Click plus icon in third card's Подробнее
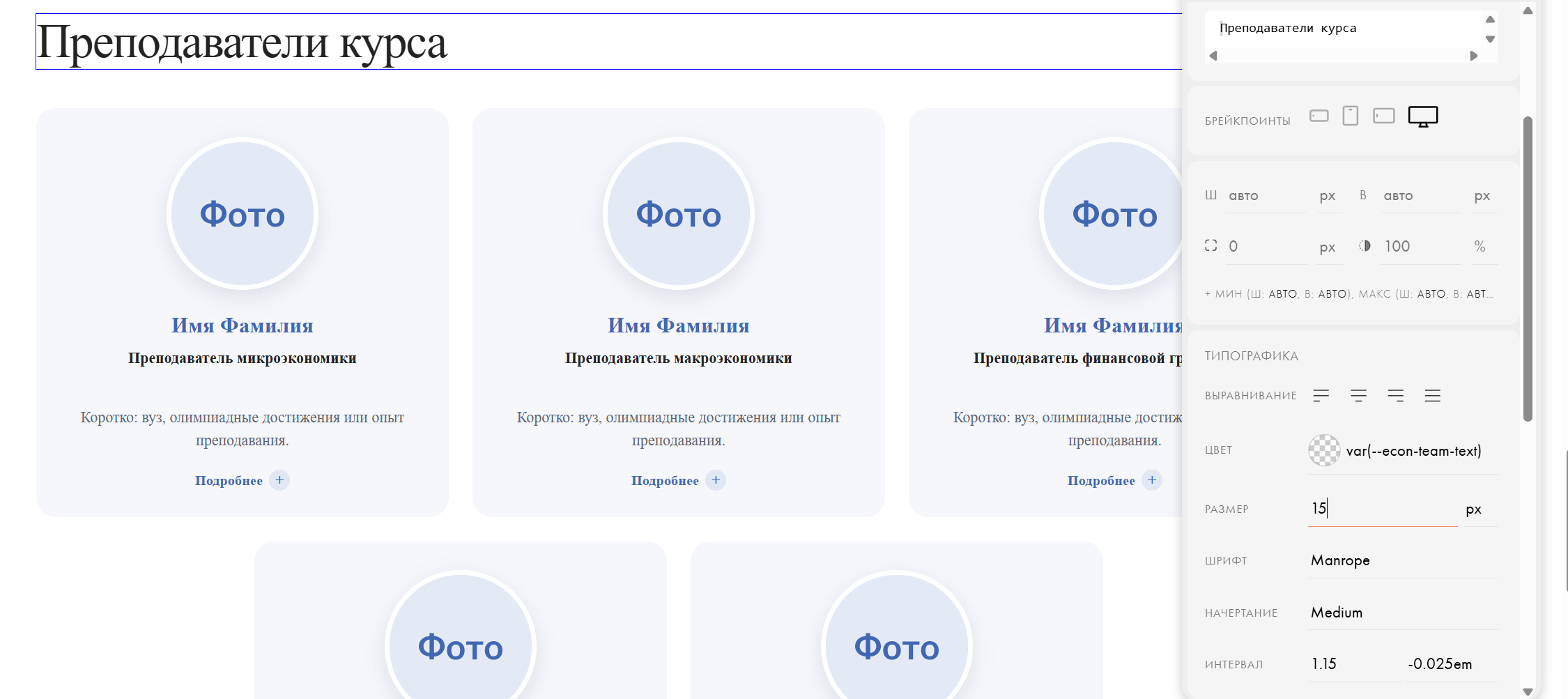The width and height of the screenshot is (1568, 699). pos(1152,480)
